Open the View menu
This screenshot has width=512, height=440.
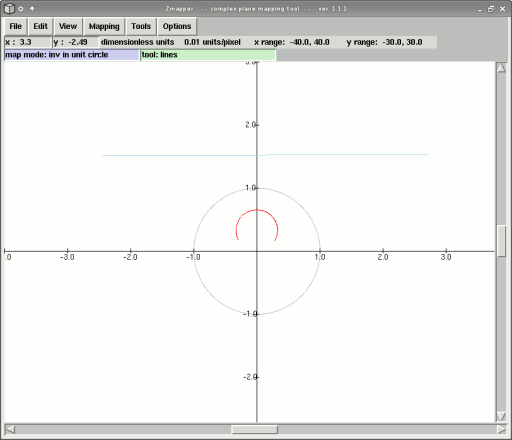point(68,26)
